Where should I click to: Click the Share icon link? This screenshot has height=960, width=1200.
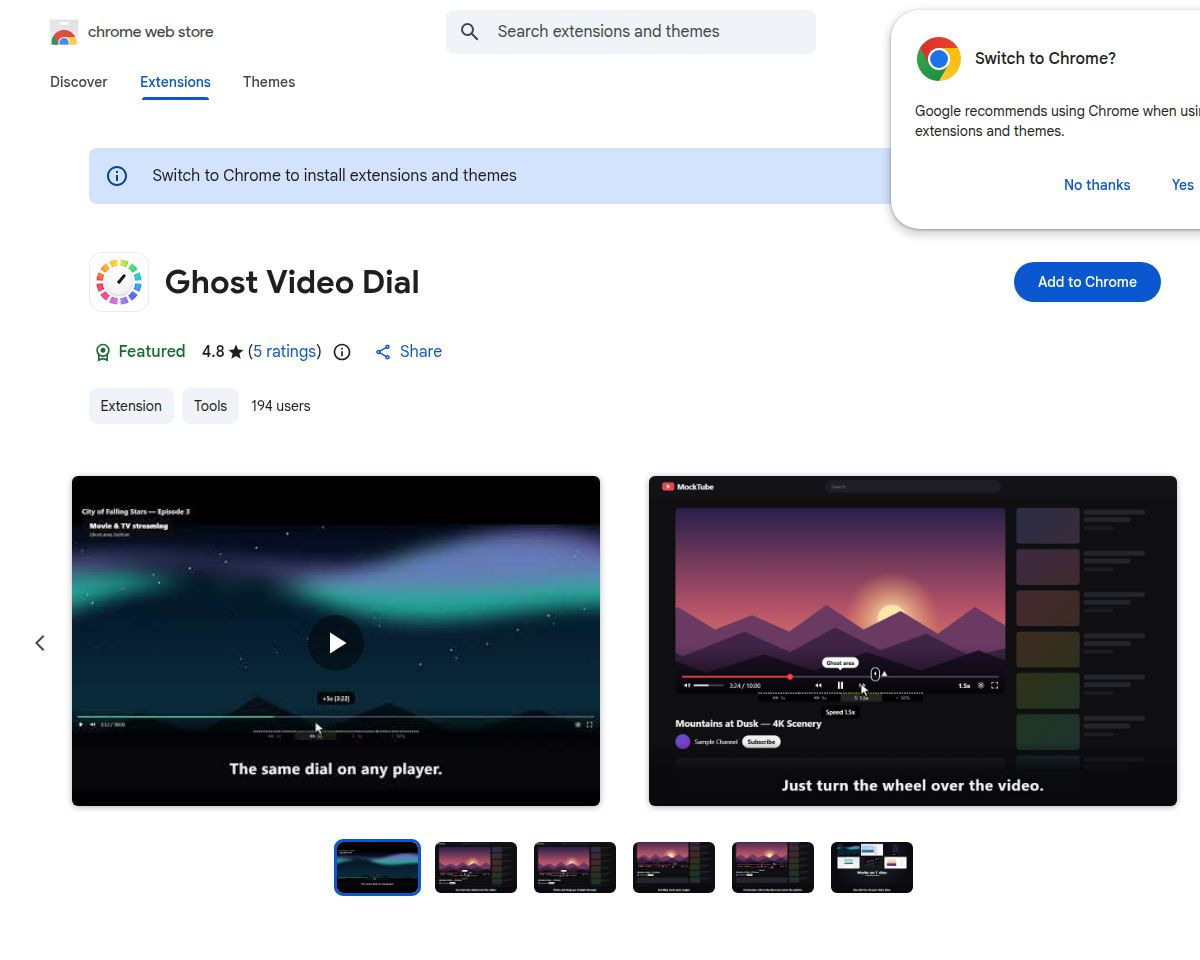pyautogui.click(x=408, y=351)
